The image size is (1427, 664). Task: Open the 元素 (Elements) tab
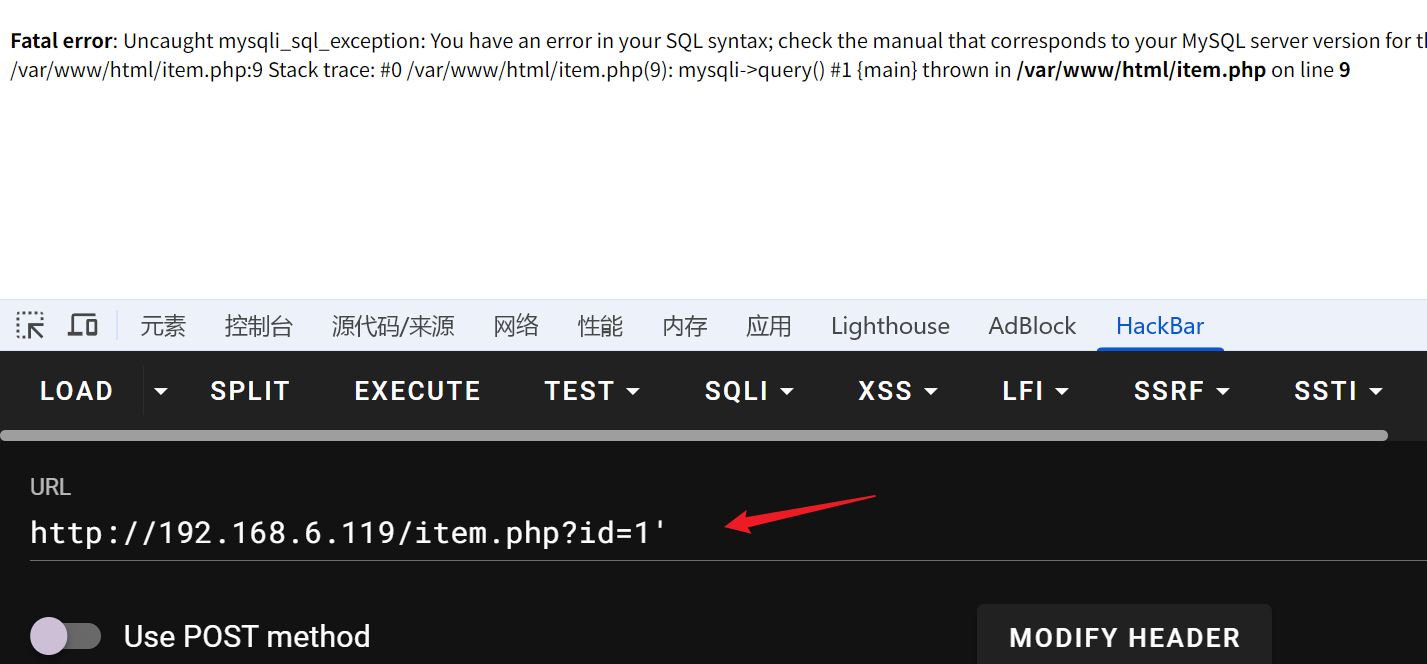coord(163,326)
